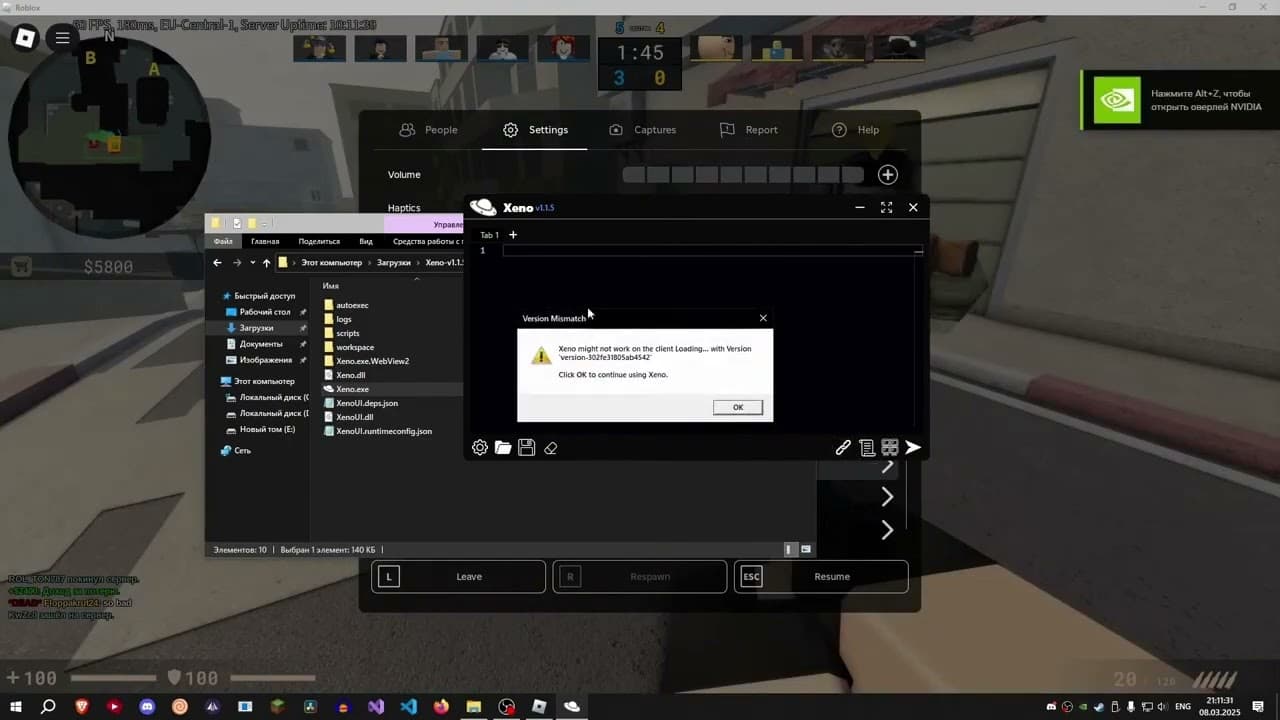
Task: Select the logs folder
Action: (337, 319)
